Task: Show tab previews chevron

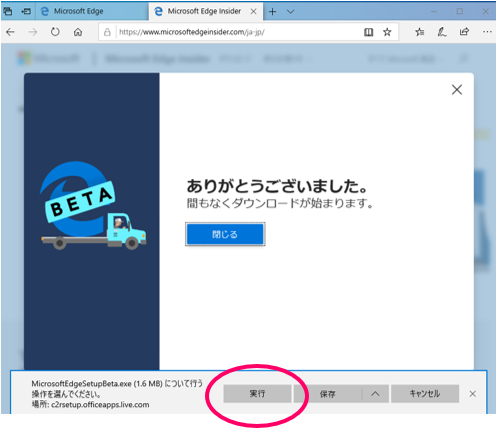Action: click(291, 12)
